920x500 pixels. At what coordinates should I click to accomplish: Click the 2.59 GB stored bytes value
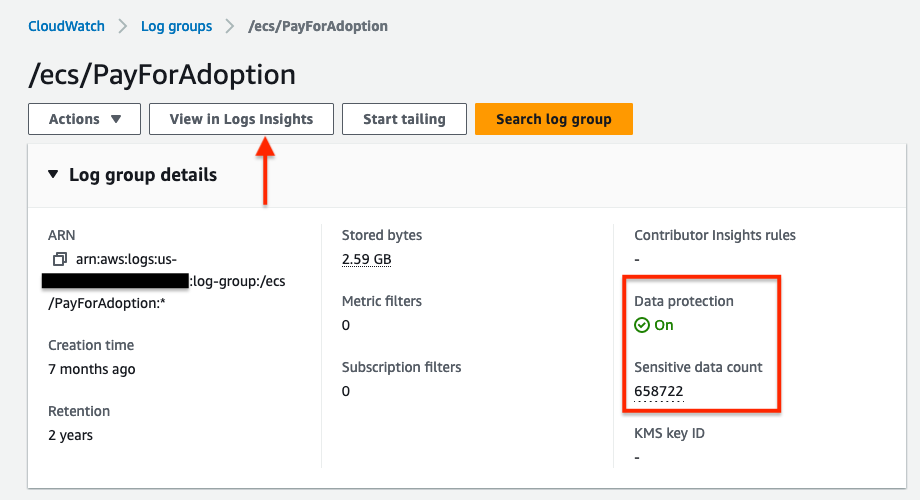(x=367, y=259)
